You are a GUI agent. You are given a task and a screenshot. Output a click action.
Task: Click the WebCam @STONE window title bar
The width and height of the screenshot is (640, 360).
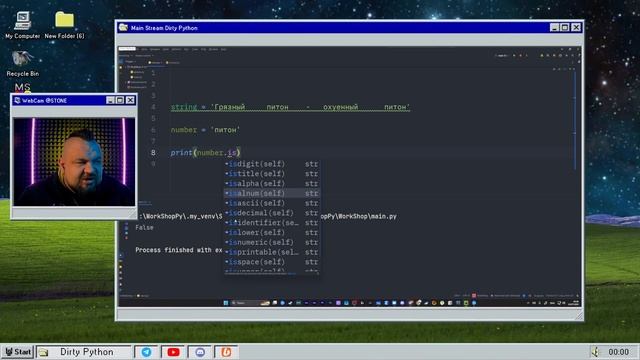(x=73, y=100)
